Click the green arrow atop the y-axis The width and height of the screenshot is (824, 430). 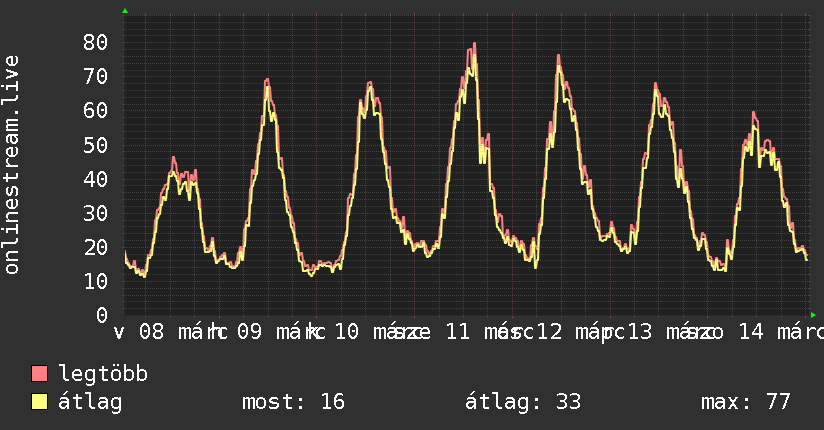[x=125, y=11]
